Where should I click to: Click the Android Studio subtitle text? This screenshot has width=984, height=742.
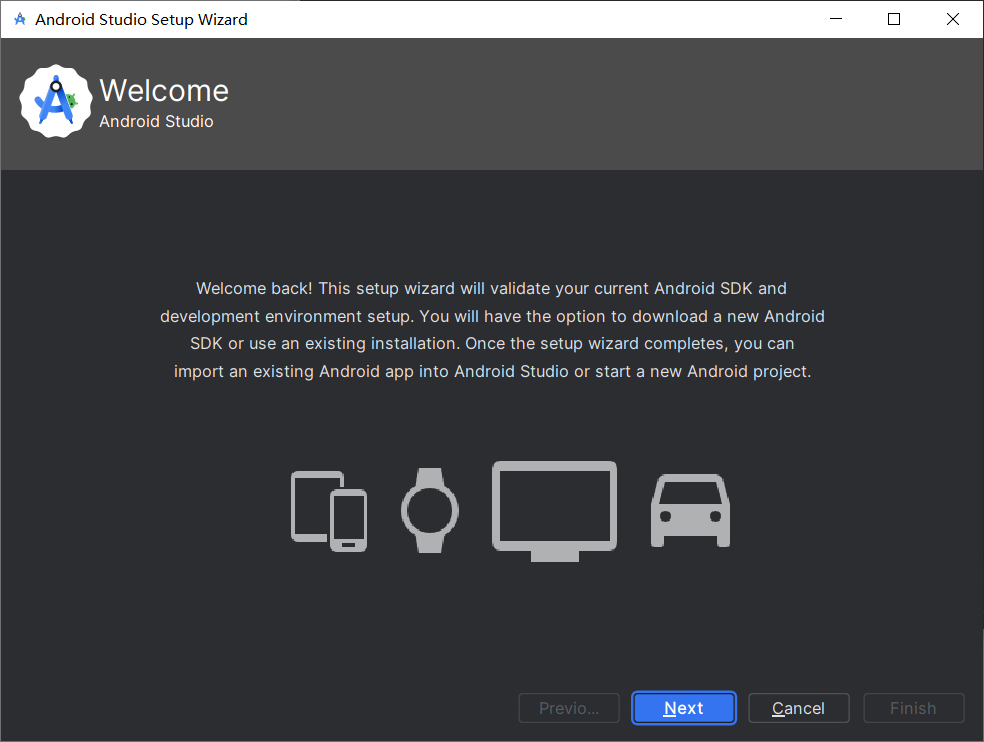click(x=148, y=121)
